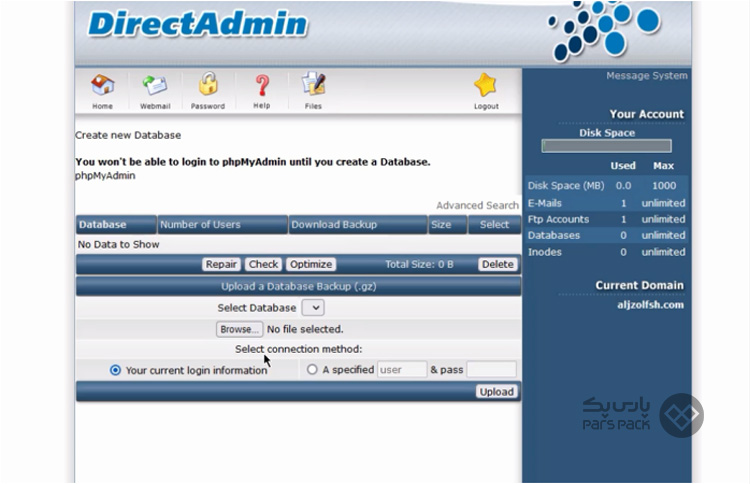Viewport: 750px width, 484px height.
Task: Click the 'Your Account' heading
Action: (x=646, y=114)
